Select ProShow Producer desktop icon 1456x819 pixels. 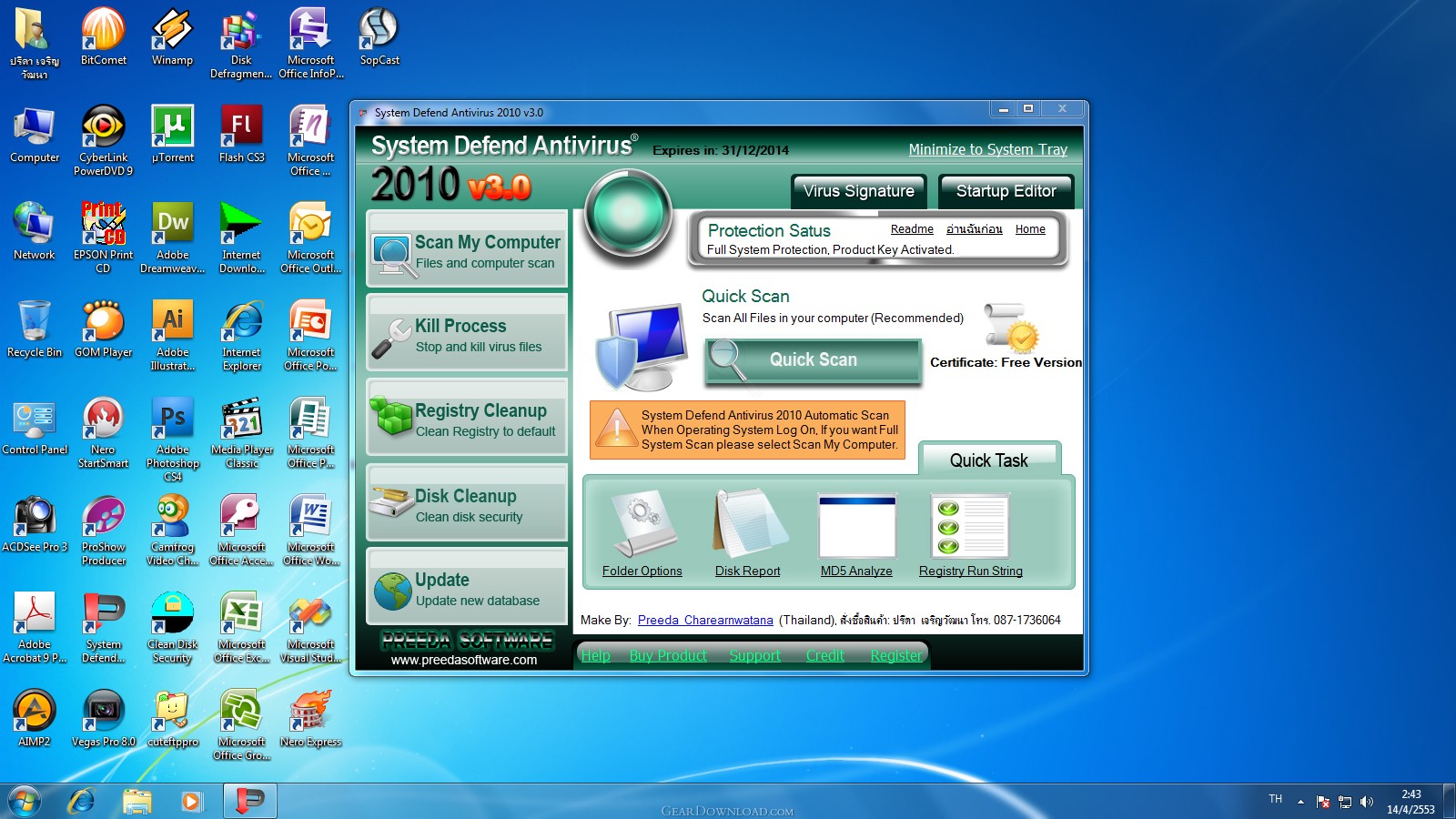pyautogui.click(x=104, y=531)
